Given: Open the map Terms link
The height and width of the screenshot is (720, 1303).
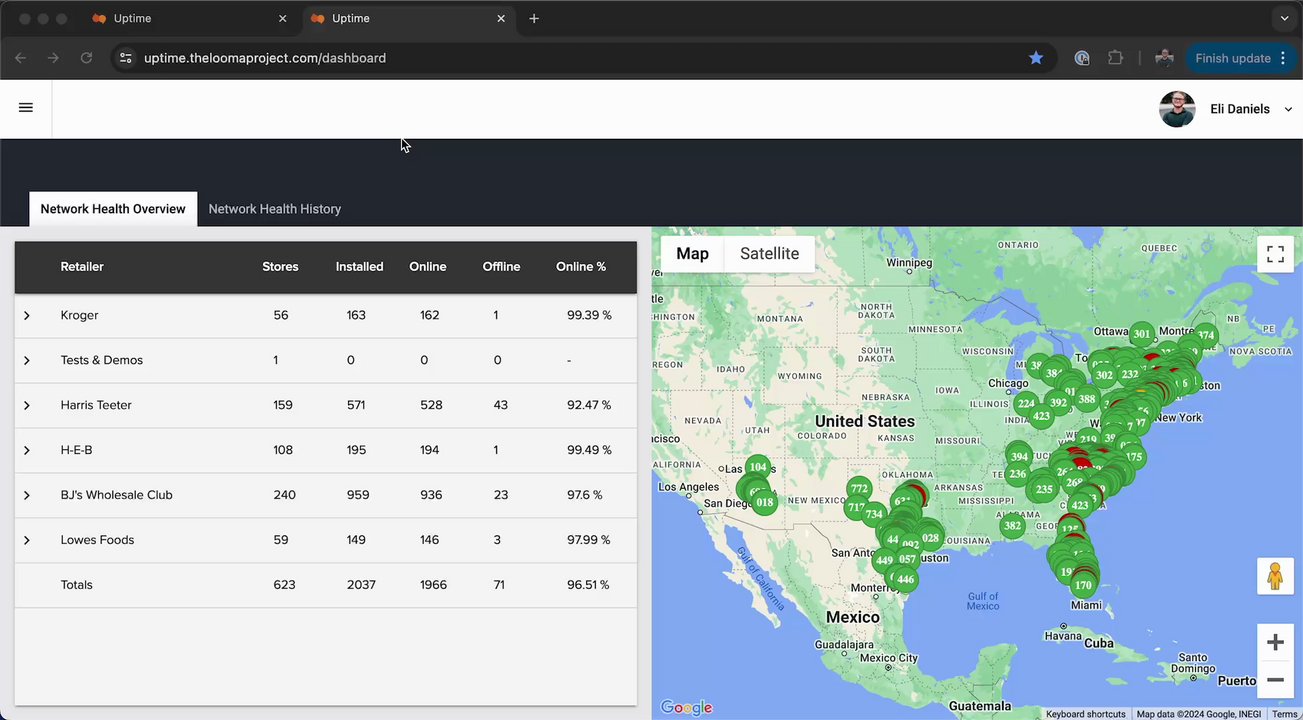Looking at the screenshot, I should (1285, 714).
